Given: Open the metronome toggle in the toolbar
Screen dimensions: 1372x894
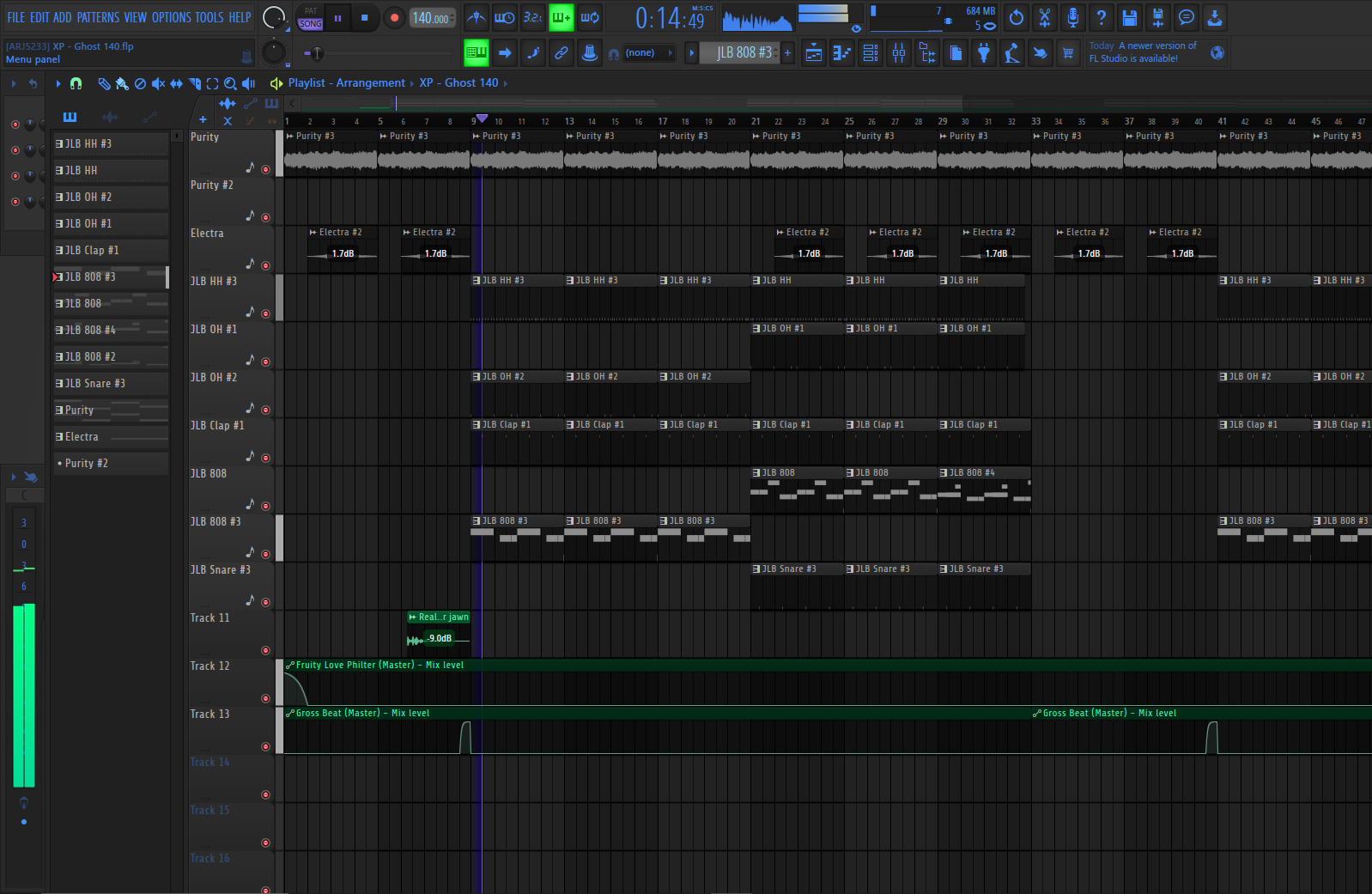Looking at the screenshot, I should [x=477, y=17].
